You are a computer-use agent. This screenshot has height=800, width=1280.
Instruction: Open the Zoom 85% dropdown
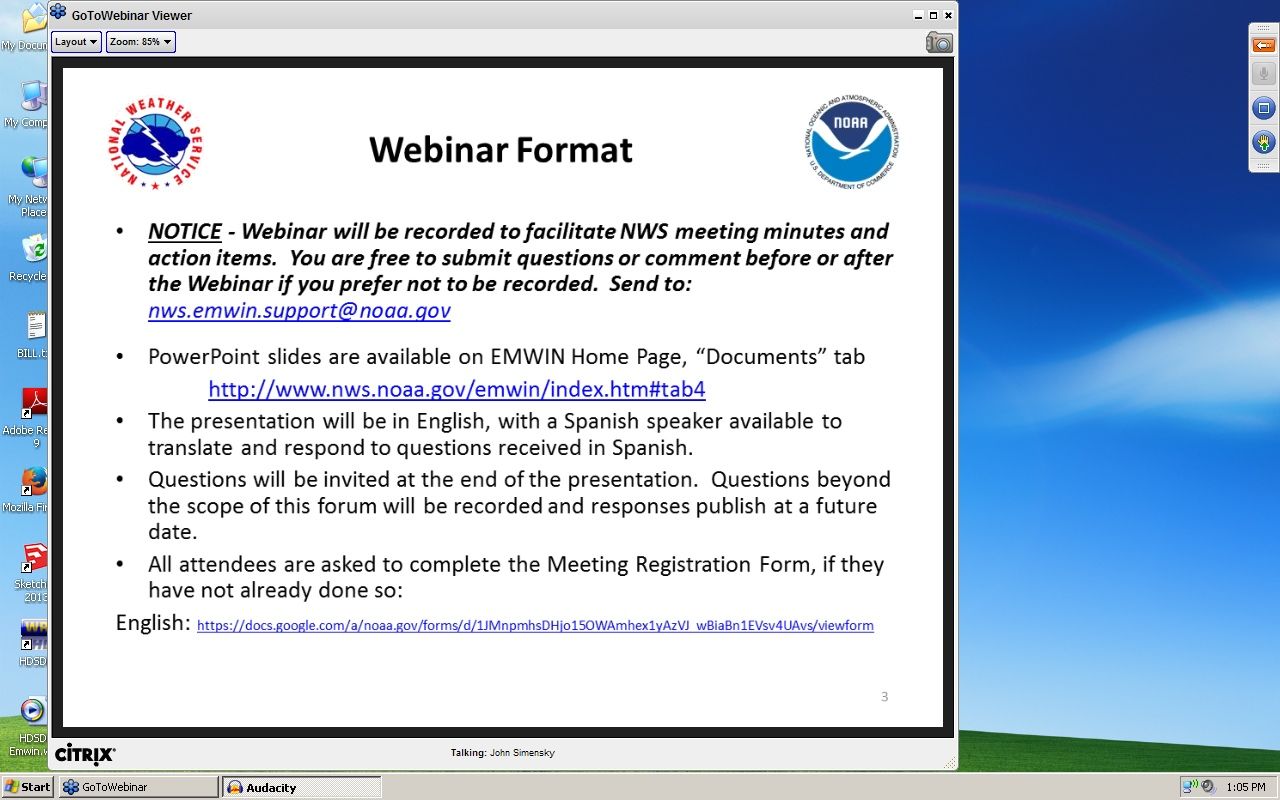tap(141, 42)
